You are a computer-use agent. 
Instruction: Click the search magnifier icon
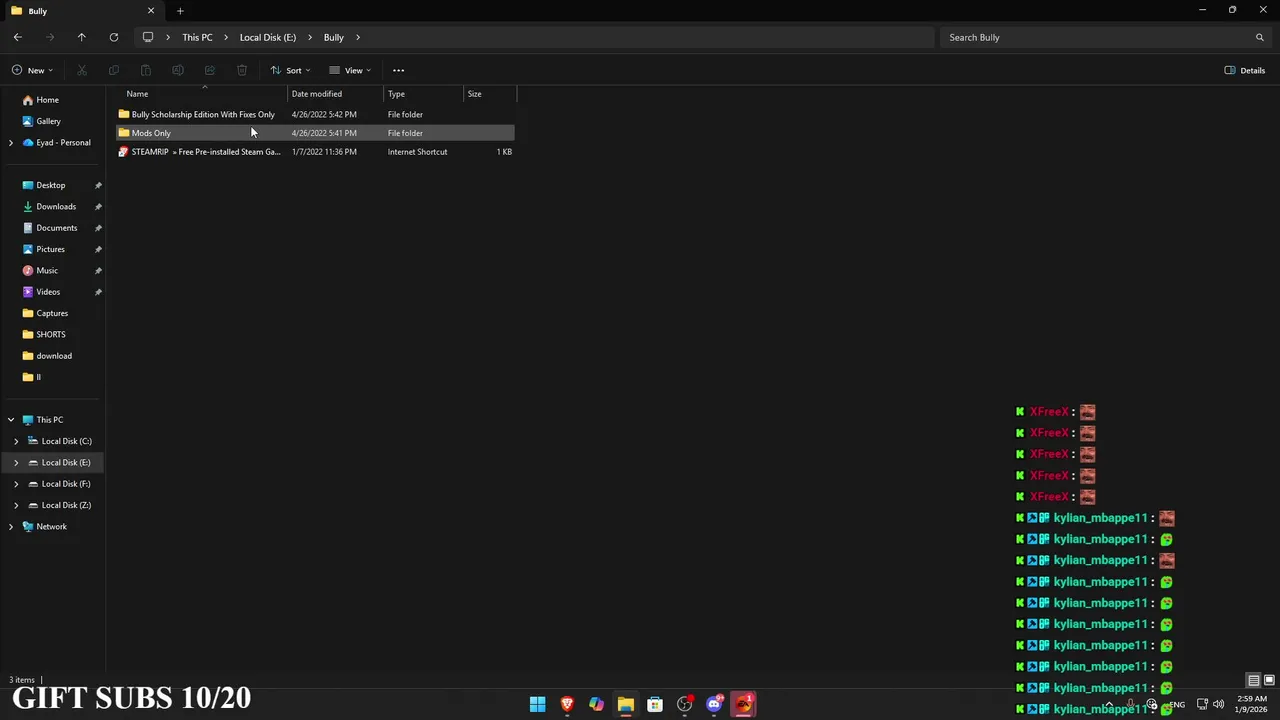point(1260,37)
